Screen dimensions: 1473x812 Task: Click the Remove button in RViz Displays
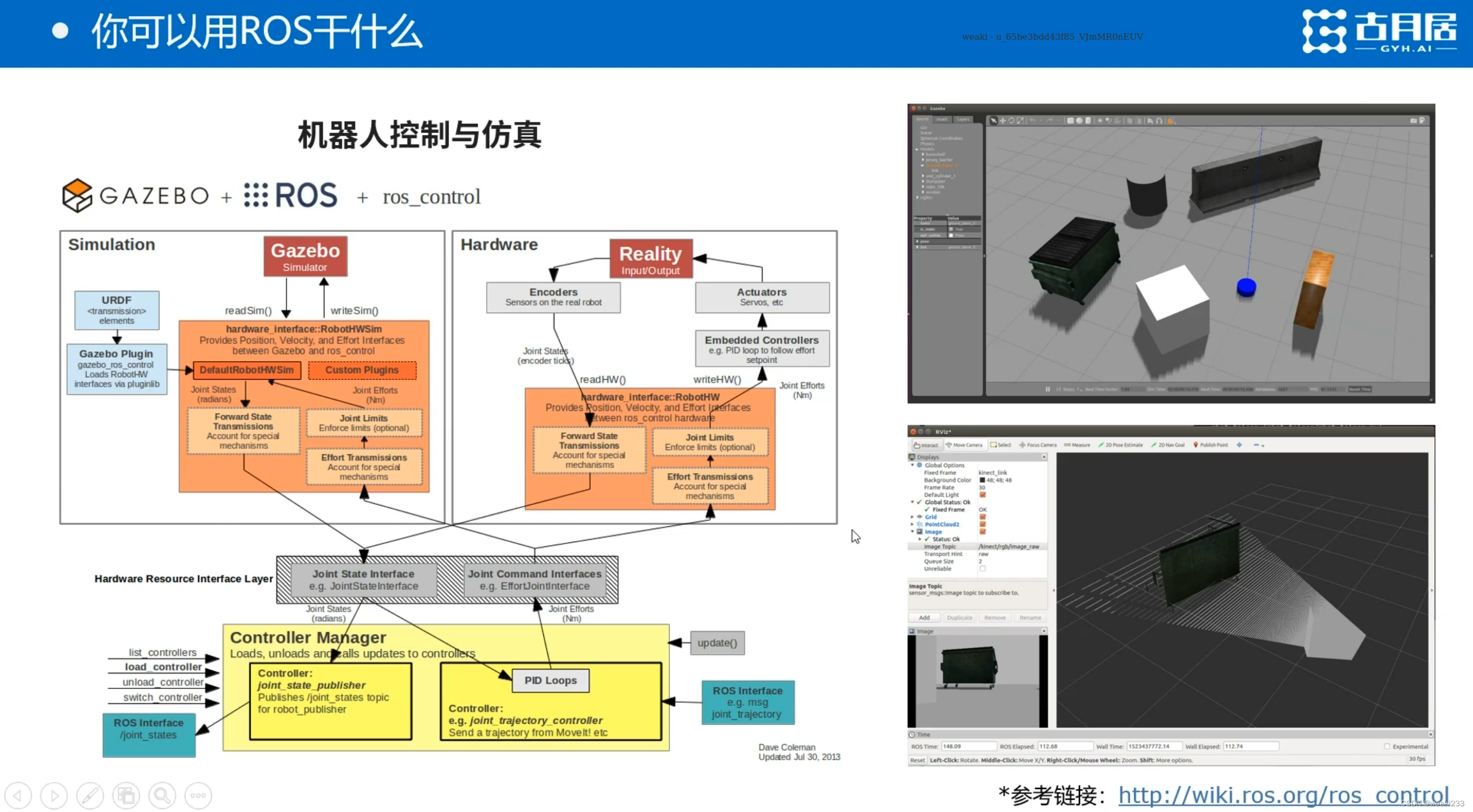pyautogui.click(x=995, y=618)
